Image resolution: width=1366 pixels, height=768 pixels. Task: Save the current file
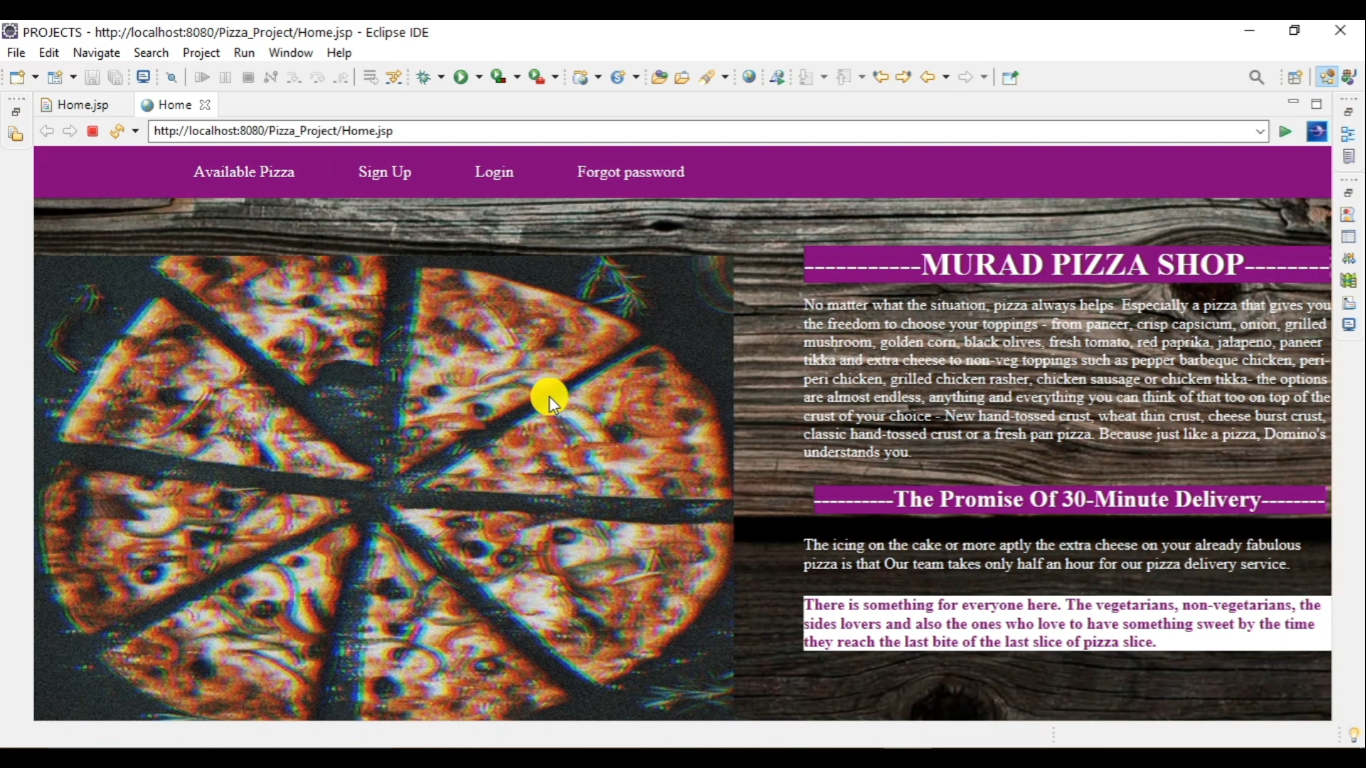[x=93, y=77]
